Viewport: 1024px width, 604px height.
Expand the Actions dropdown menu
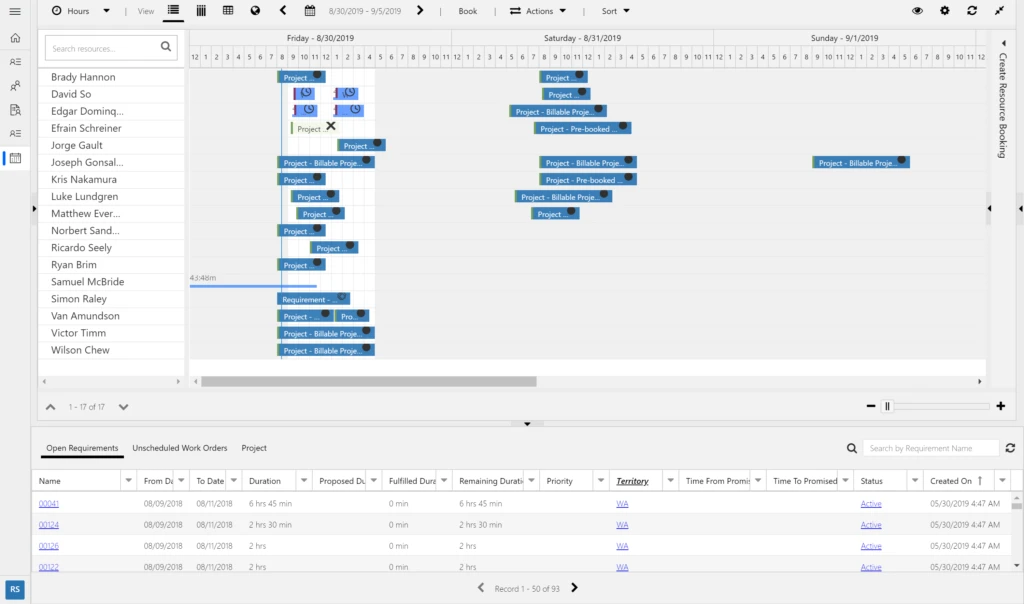tap(538, 11)
